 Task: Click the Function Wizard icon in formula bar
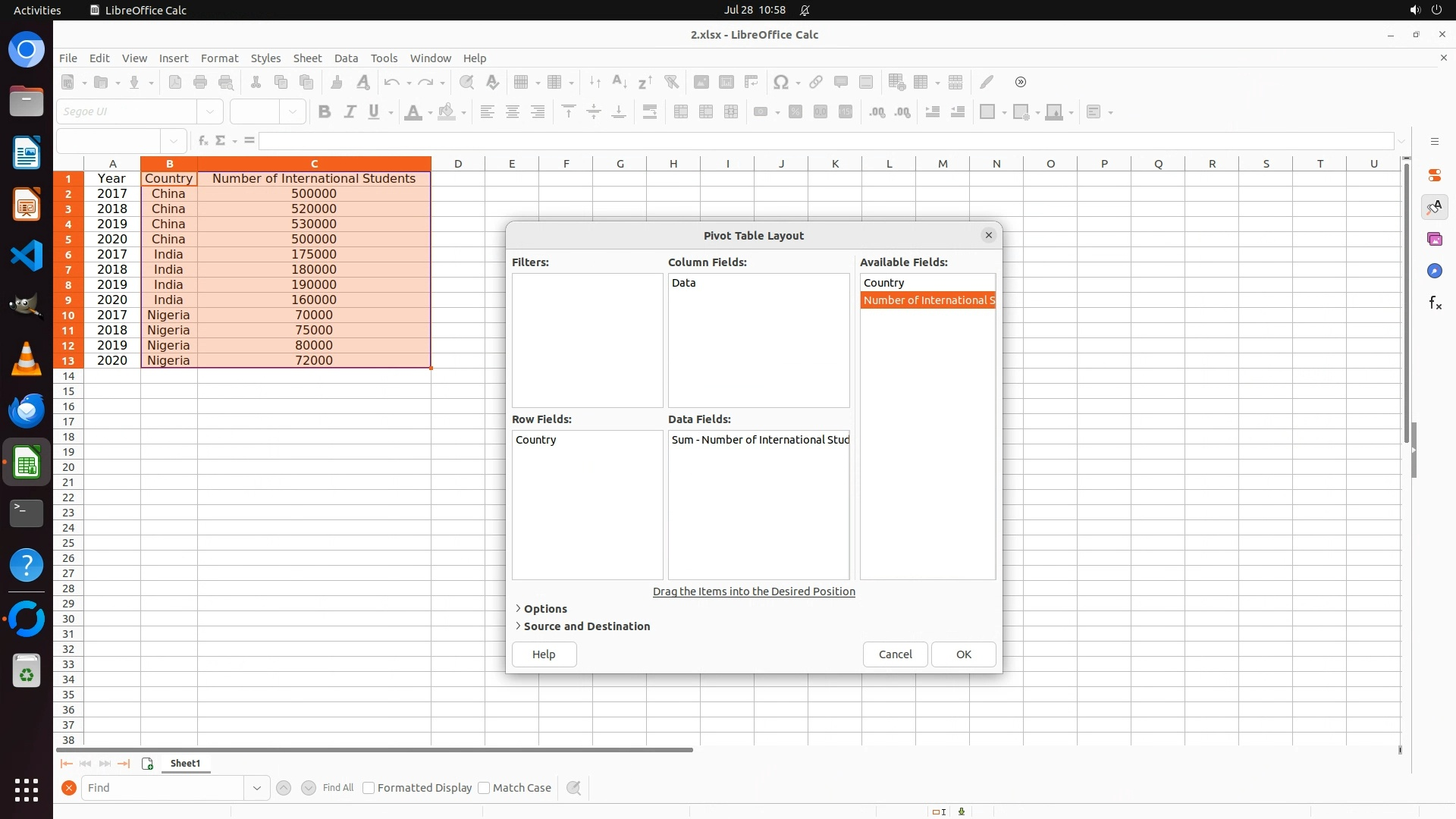202,141
